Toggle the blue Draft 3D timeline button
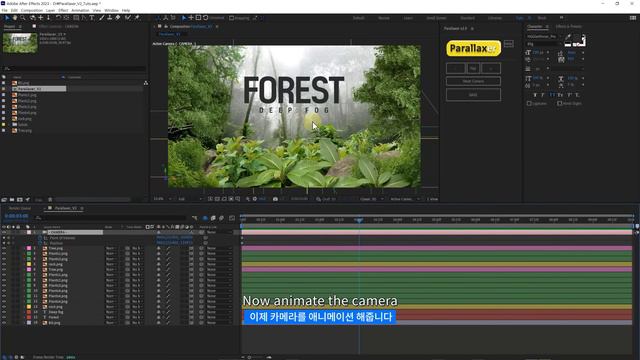The height and width of the screenshot is (360, 640). tap(205, 218)
